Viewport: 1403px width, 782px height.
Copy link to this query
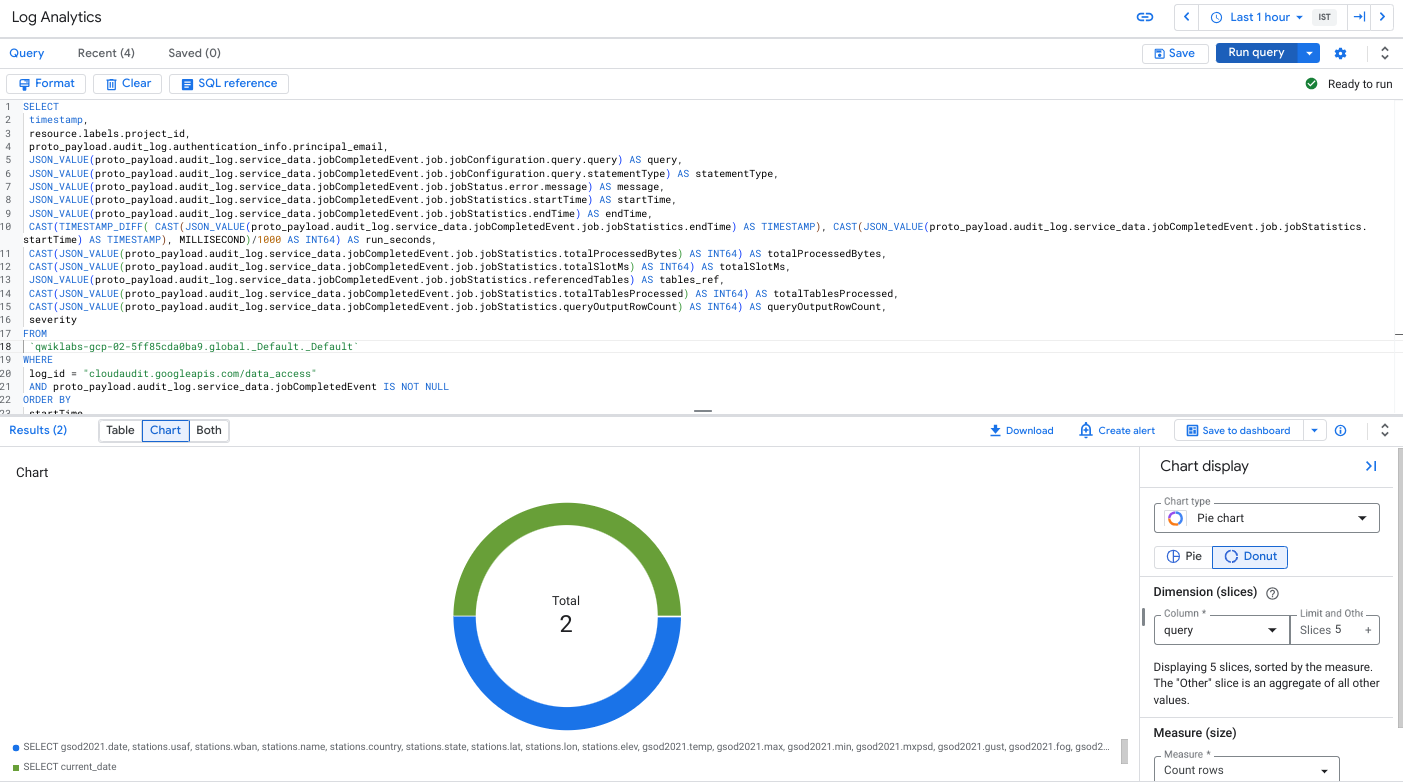pyautogui.click(x=1145, y=17)
